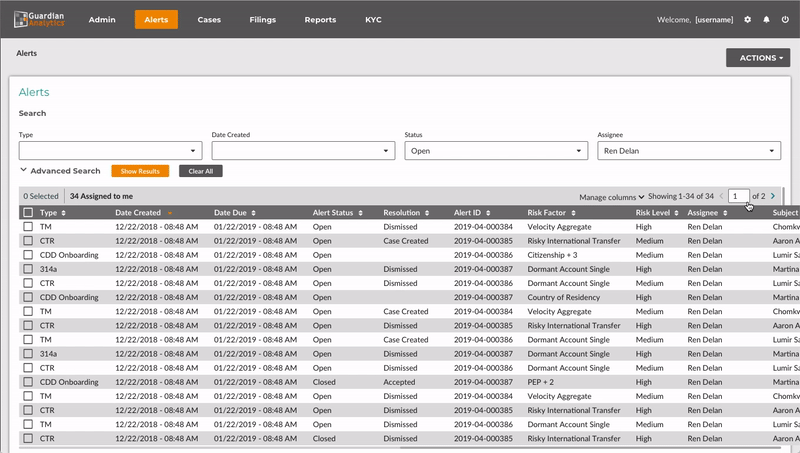Go to the Cases tab
The image size is (800, 453).
click(209, 19)
